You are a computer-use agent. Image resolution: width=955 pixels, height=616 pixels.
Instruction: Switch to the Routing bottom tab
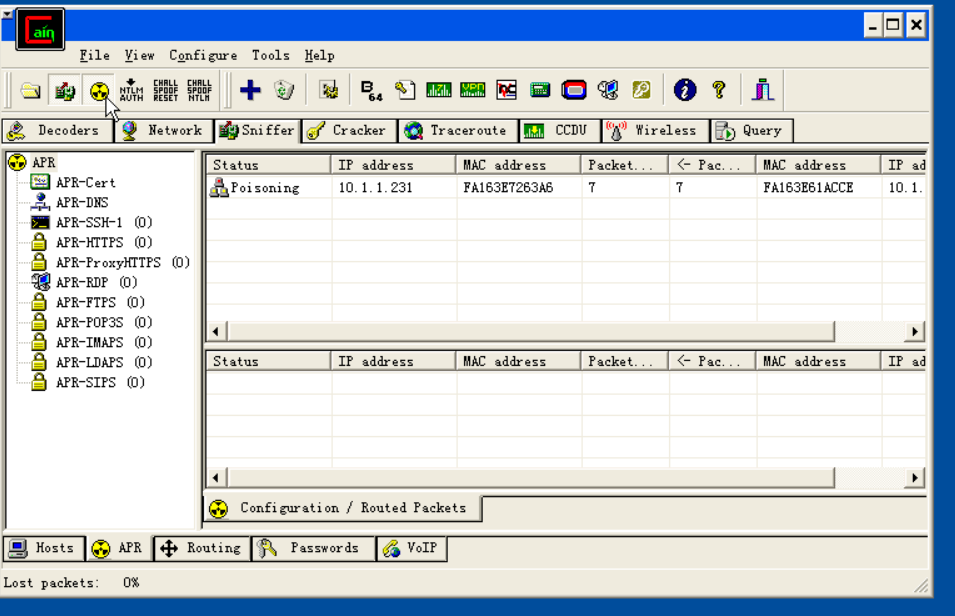(202, 548)
